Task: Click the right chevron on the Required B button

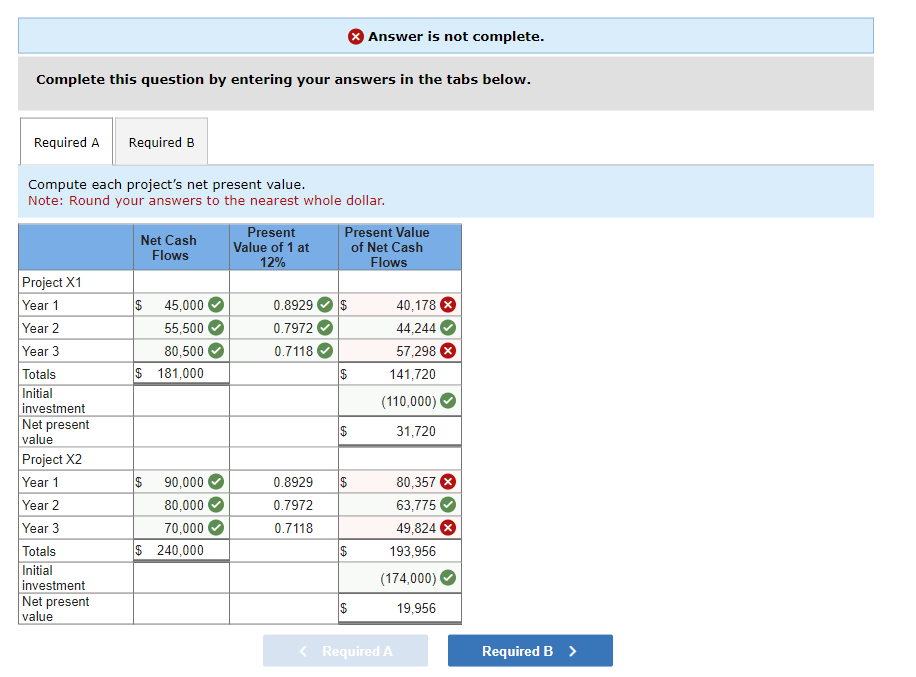Action: click(x=573, y=651)
